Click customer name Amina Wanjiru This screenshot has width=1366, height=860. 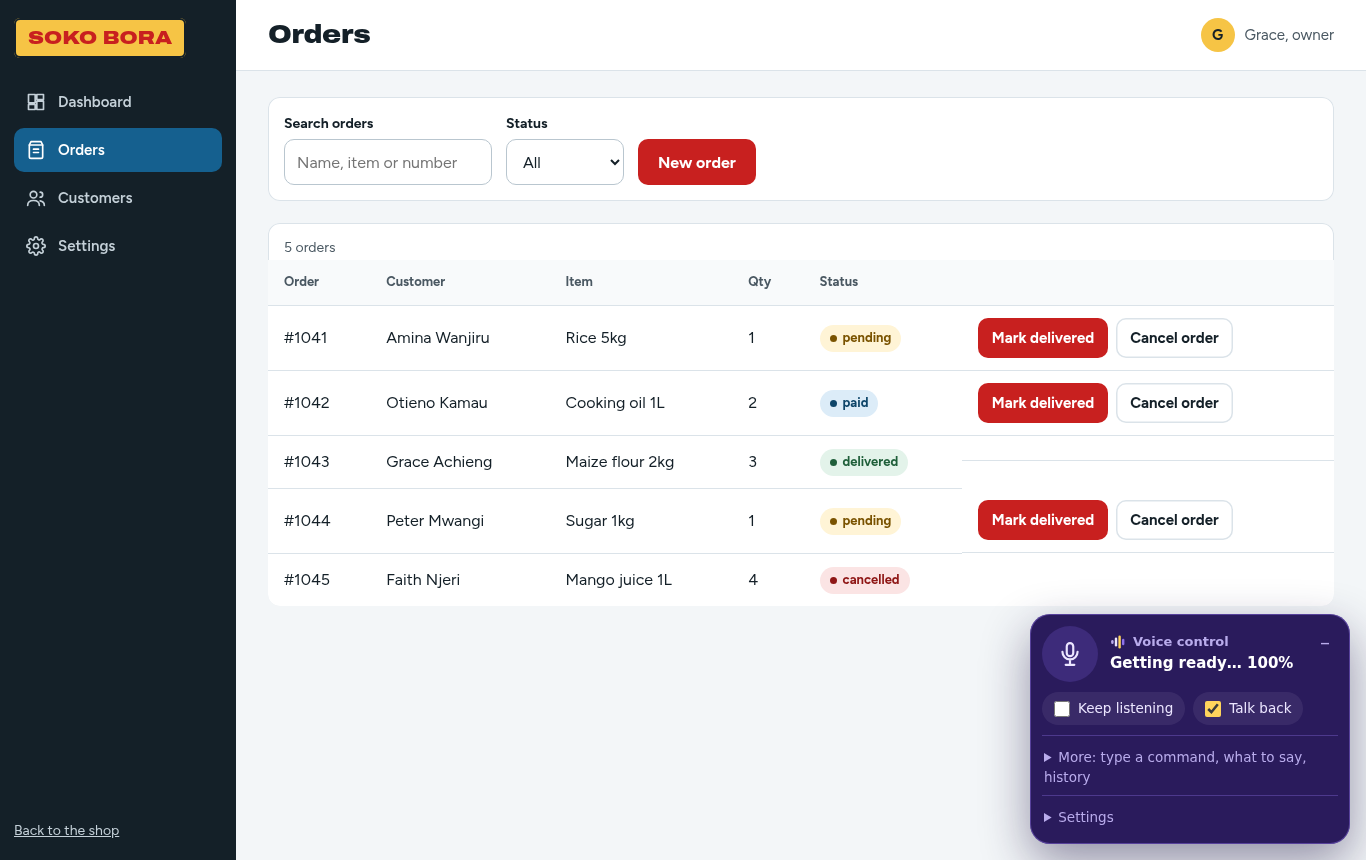(x=438, y=338)
